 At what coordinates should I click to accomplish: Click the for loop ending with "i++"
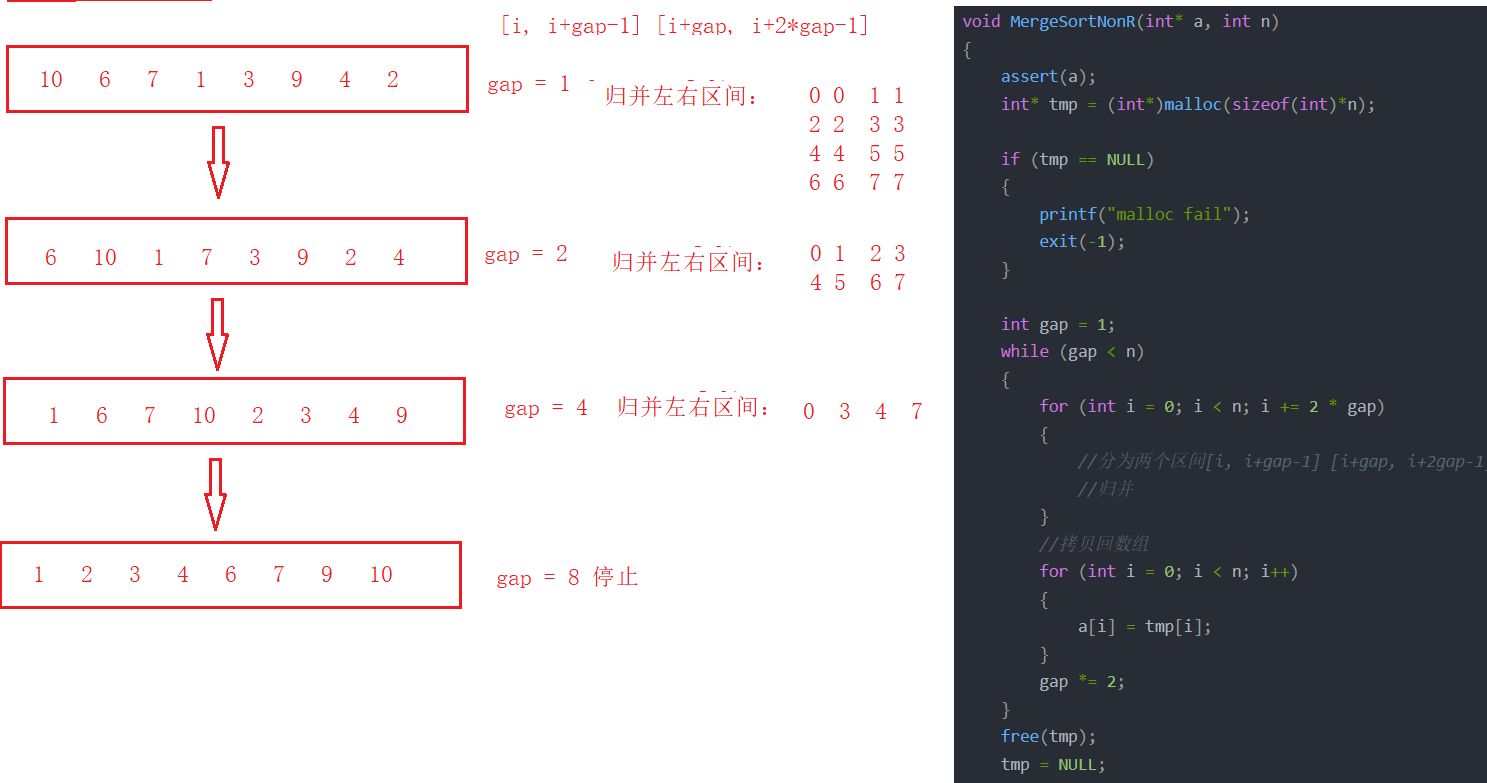pos(1168,571)
